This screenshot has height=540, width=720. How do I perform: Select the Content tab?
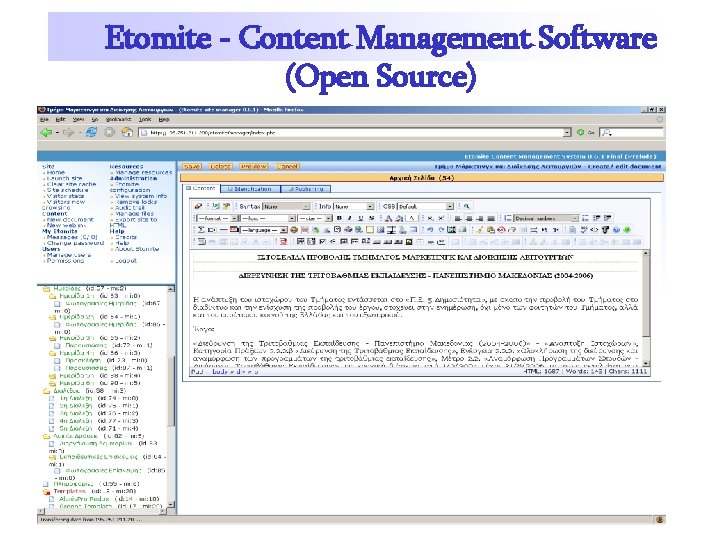coord(201,188)
